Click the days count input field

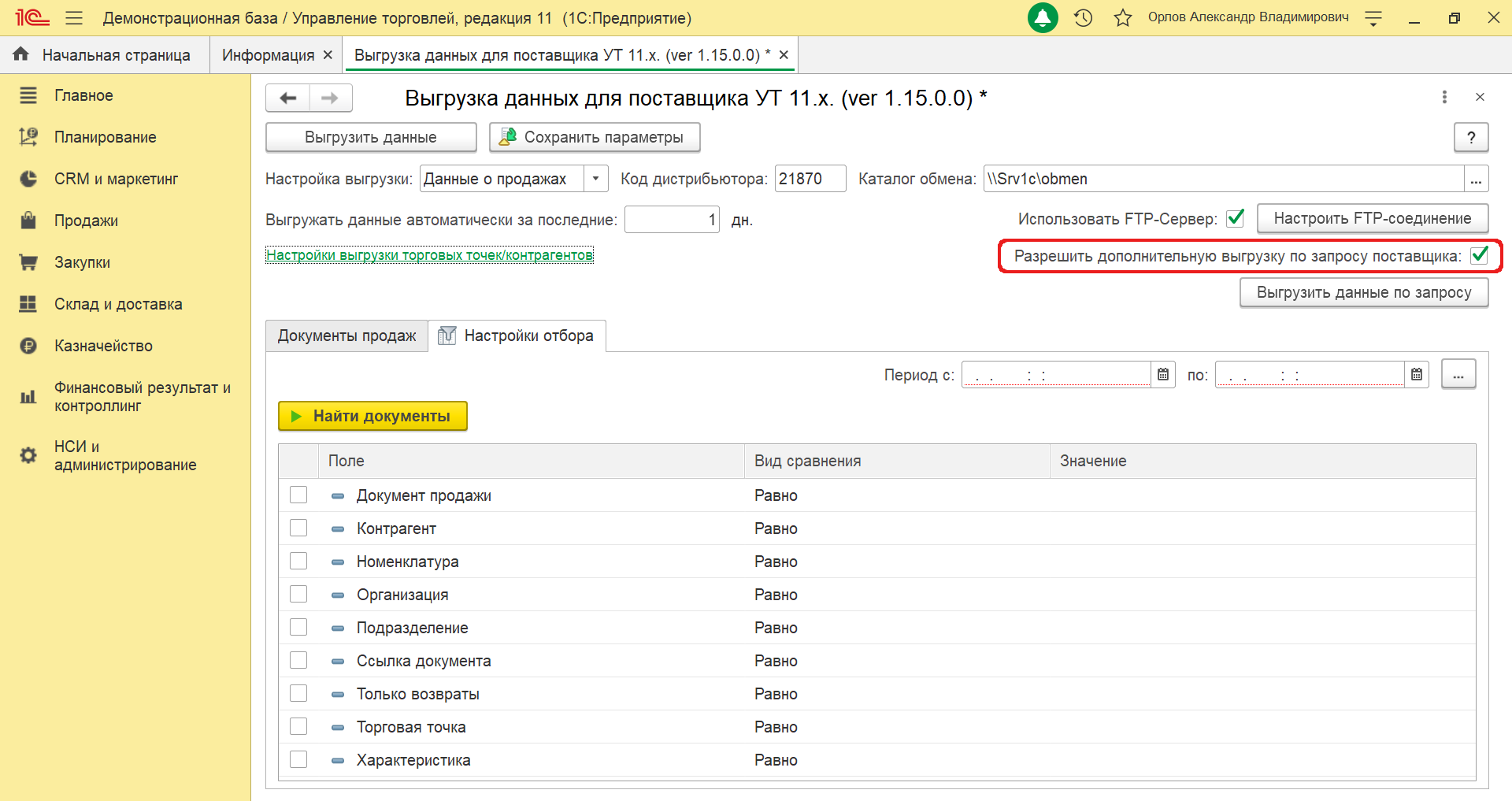coord(672,220)
